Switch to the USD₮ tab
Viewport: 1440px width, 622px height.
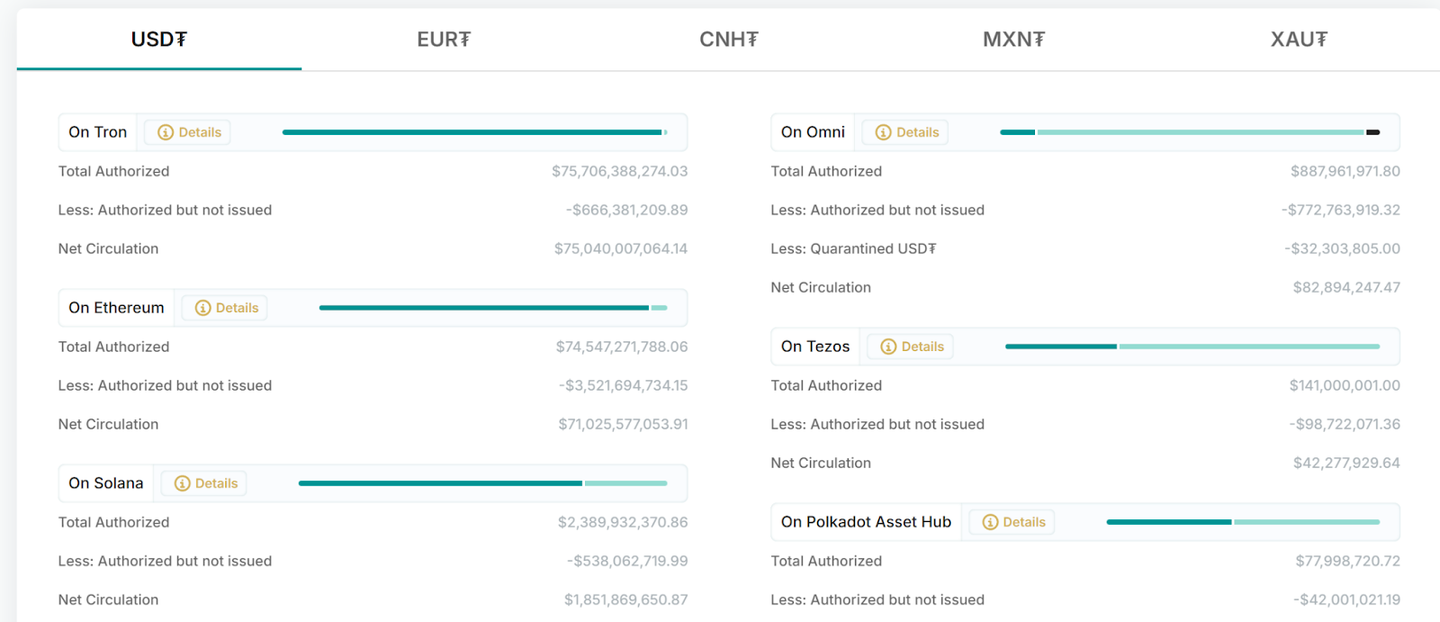[x=159, y=40]
